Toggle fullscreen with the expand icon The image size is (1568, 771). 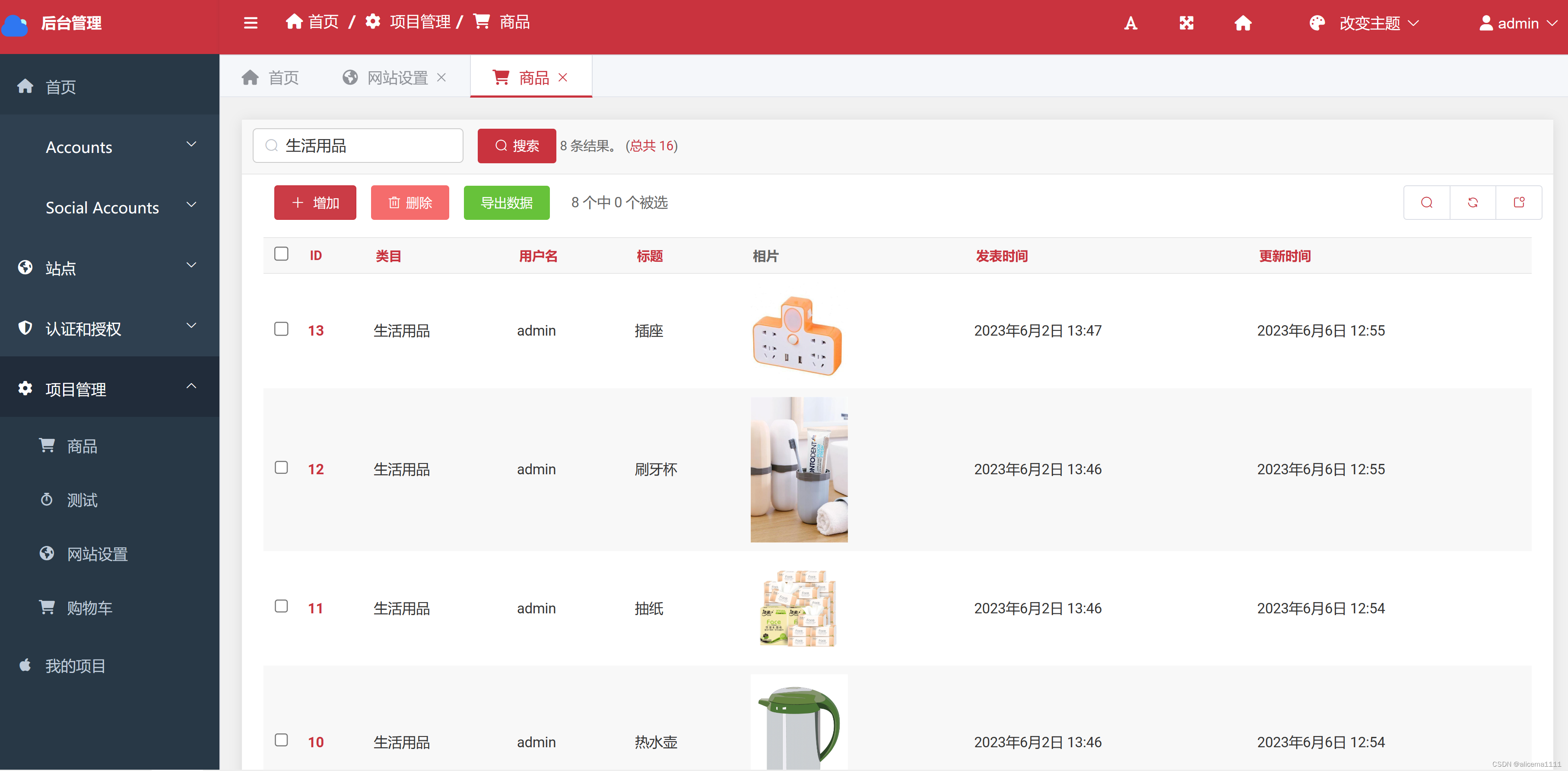point(1186,23)
